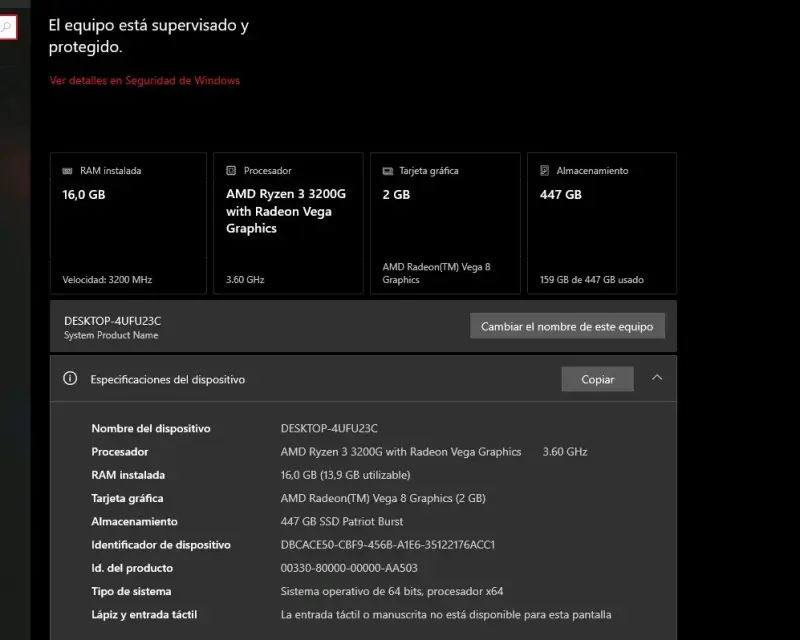Click 447 GB SSD Patriot Burst value

342,522
